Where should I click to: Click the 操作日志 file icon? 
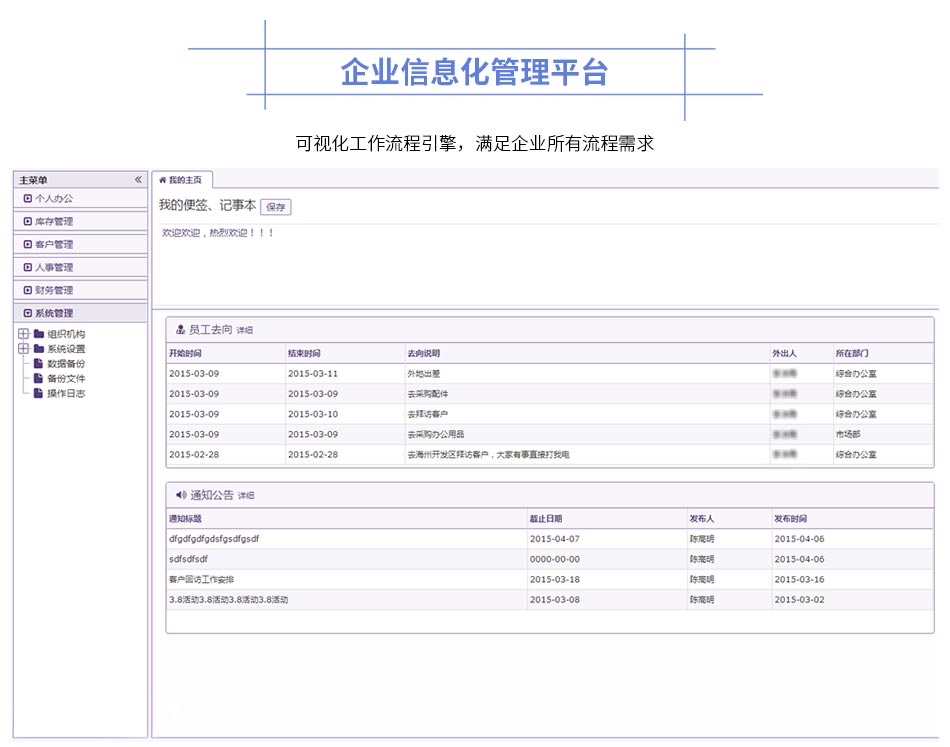click(x=38, y=393)
